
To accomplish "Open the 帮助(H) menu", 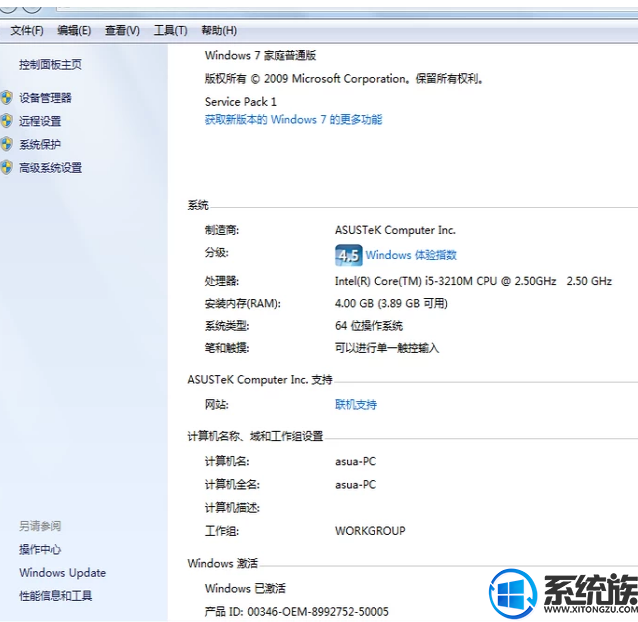I will 219,31.
